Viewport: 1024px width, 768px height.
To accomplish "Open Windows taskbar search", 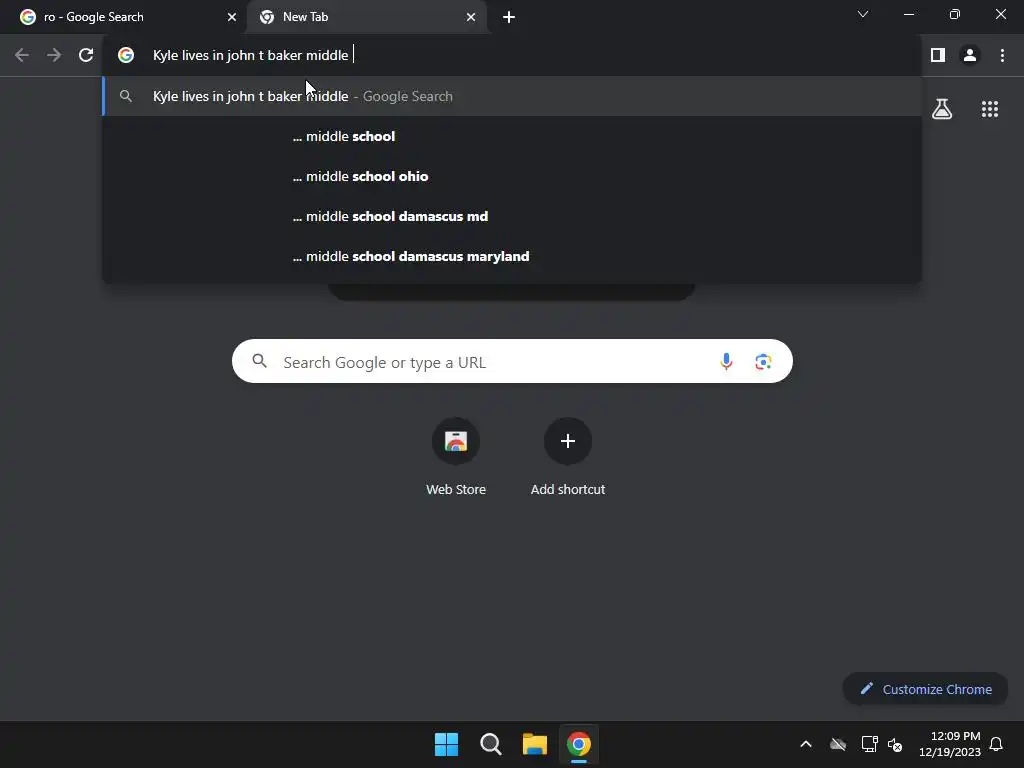I will point(490,744).
